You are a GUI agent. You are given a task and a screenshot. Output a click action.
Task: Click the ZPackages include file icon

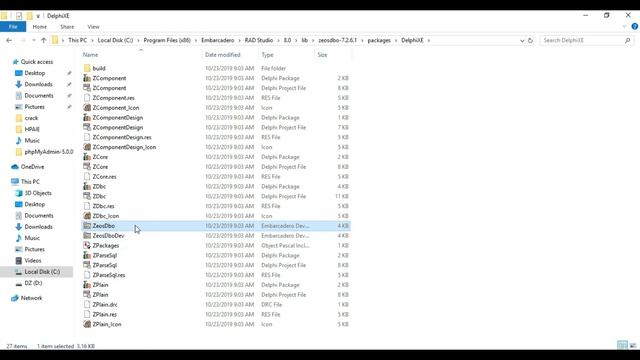pyautogui.click(x=87, y=245)
